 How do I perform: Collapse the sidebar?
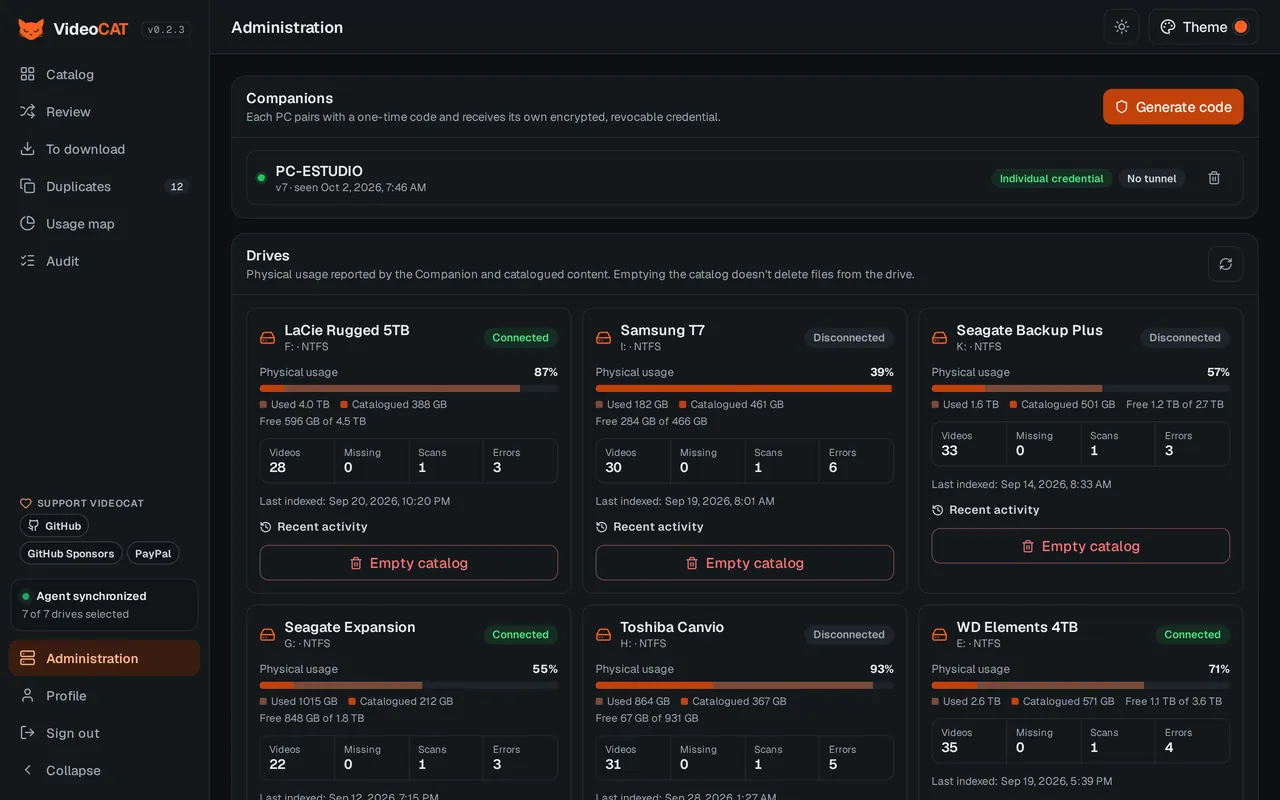pos(104,770)
